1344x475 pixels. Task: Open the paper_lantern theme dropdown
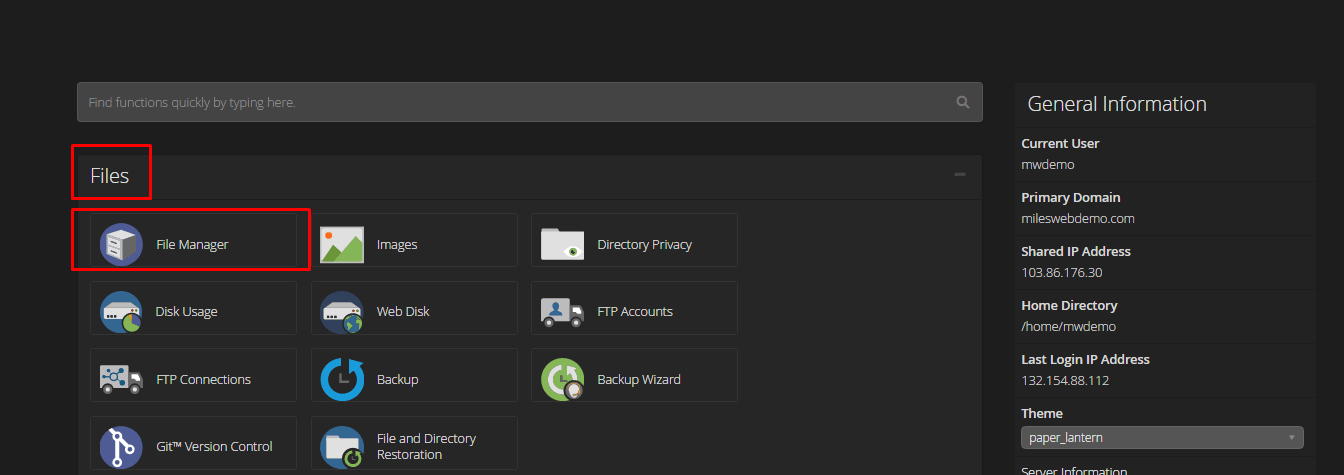(x=1162, y=437)
